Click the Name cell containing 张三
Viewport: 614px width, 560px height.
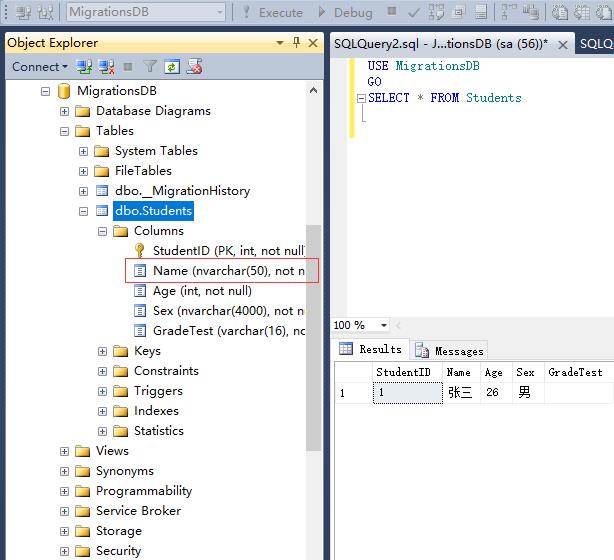458,393
